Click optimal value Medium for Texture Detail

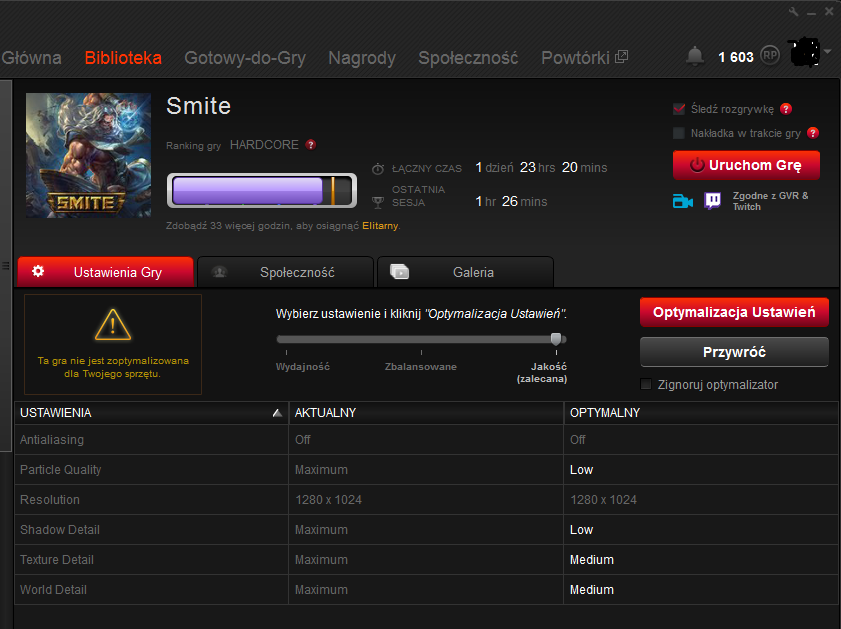pyautogui.click(x=592, y=560)
